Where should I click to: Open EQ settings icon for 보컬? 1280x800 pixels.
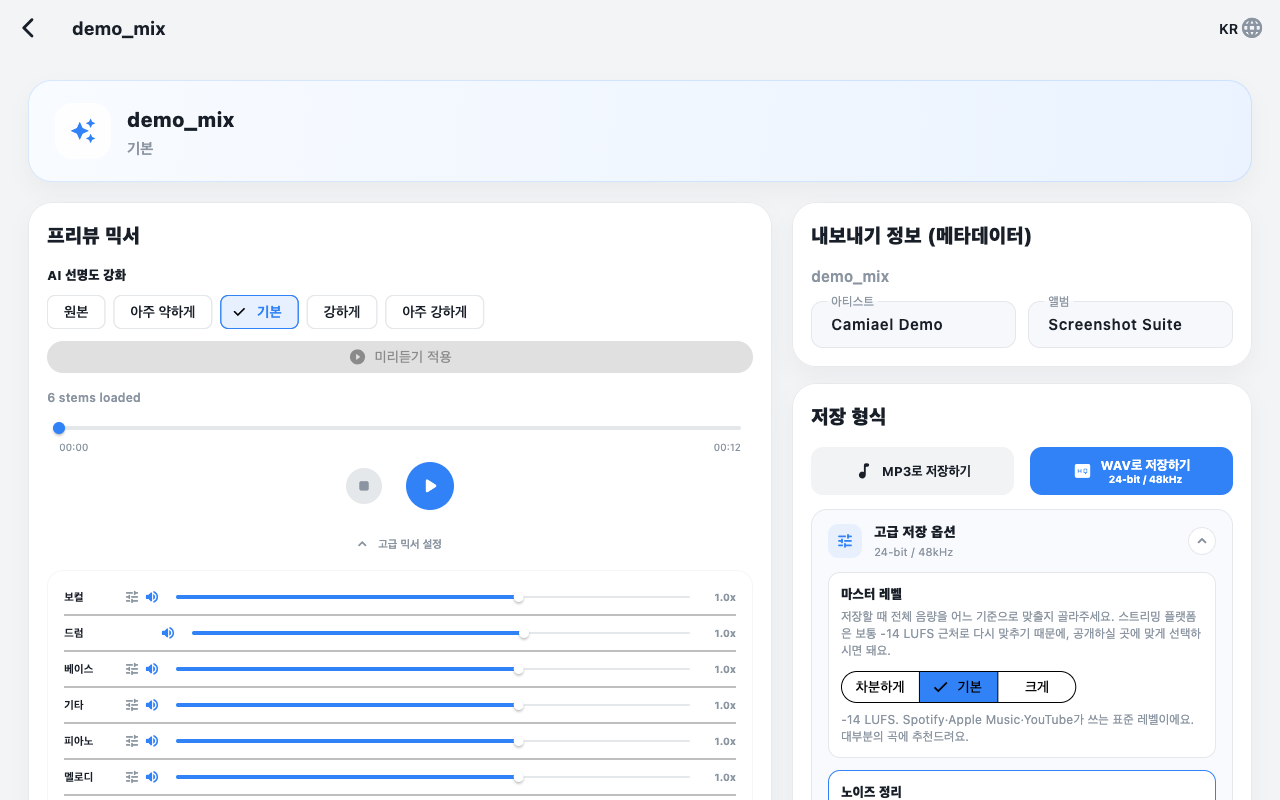click(132, 597)
